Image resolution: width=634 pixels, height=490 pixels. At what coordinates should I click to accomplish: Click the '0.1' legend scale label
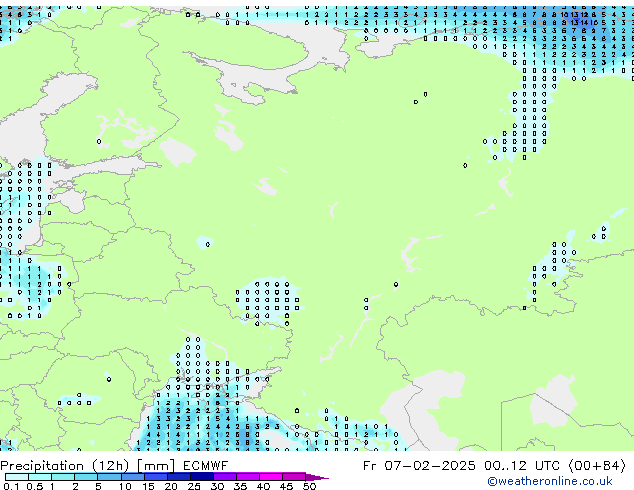pos(11,486)
